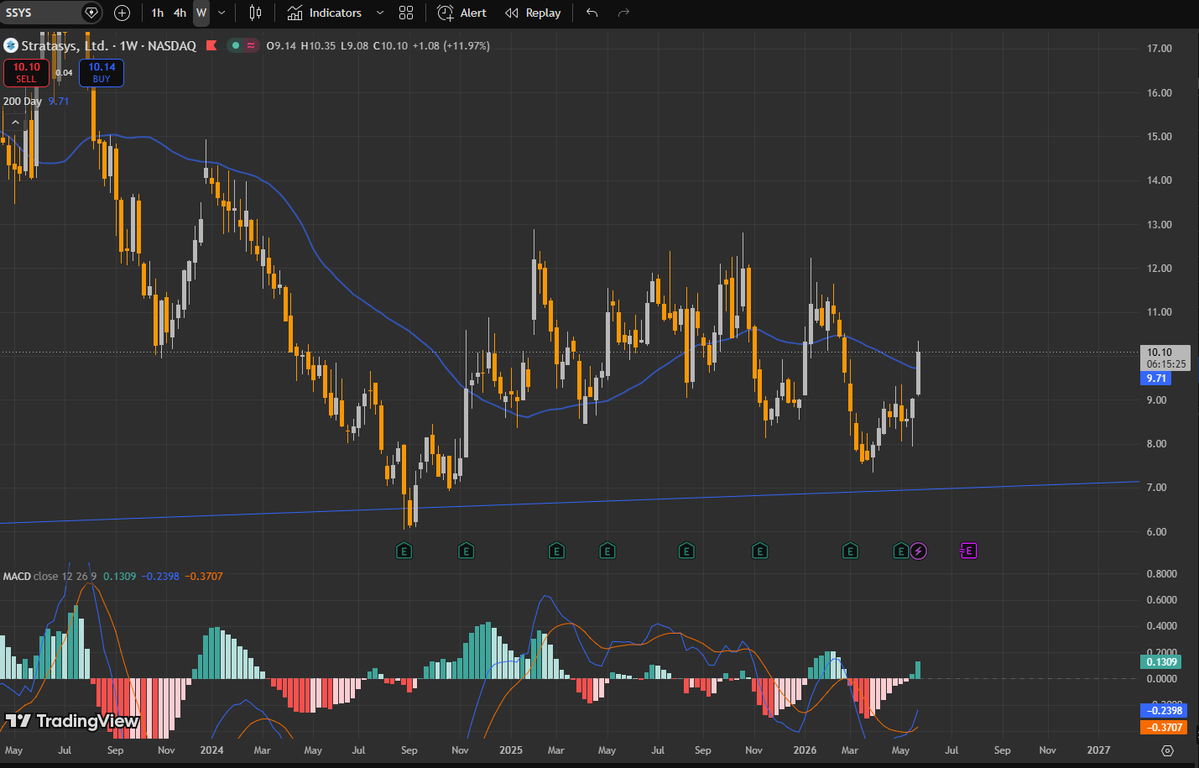Open the indicator templates grid icon
This screenshot has width=1199, height=768.
(x=406, y=13)
